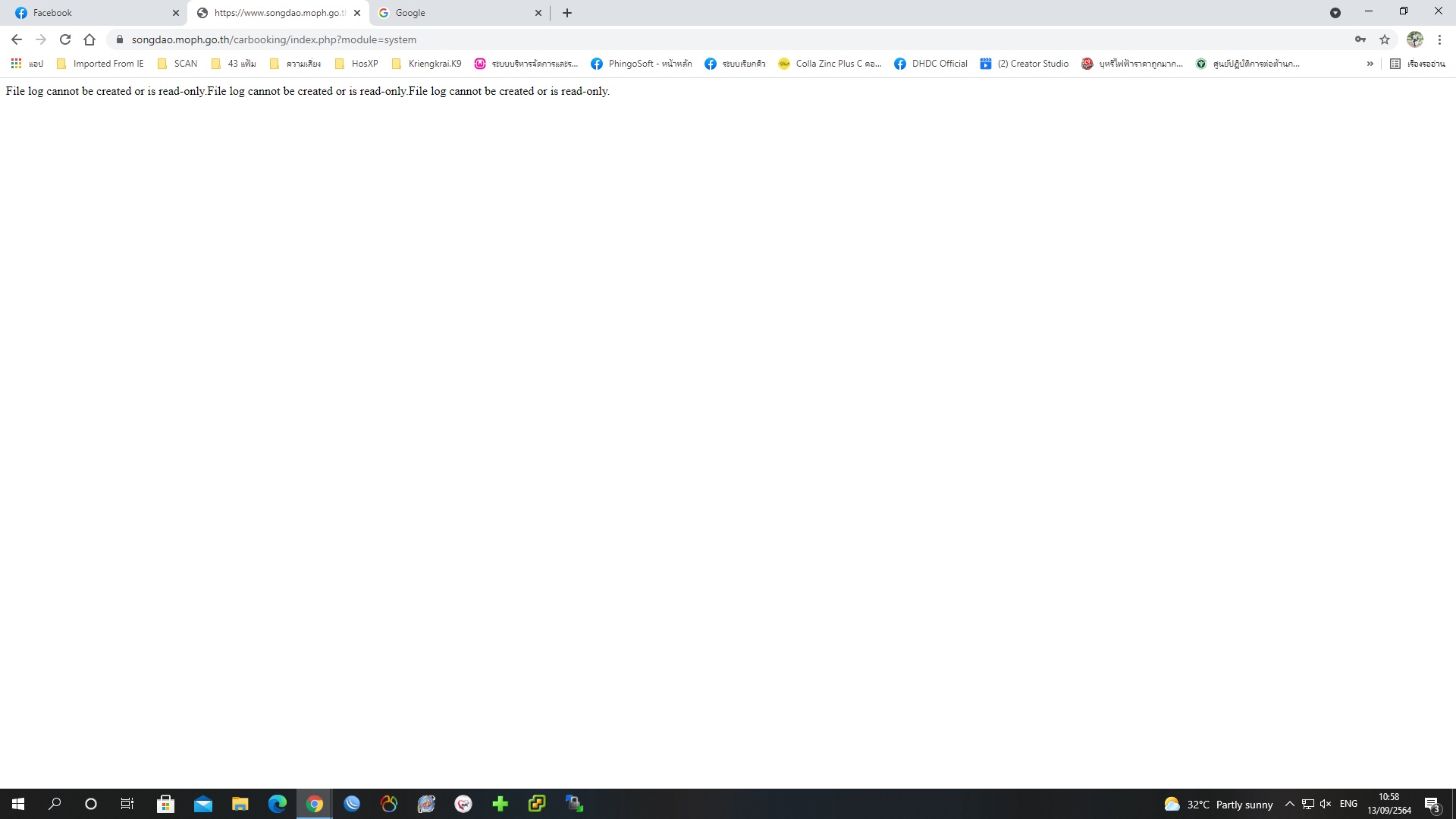Viewport: 1456px width, 819px height.
Task: Click the back navigation arrow
Action: [16, 39]
